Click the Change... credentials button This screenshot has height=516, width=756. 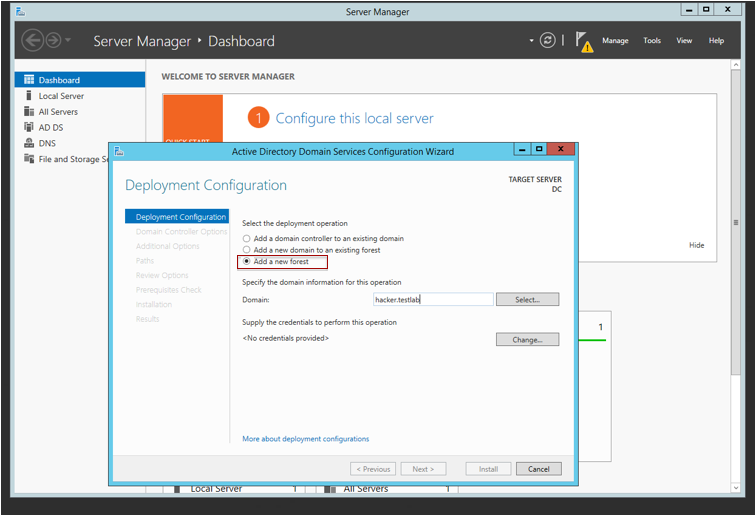(527, 339)
